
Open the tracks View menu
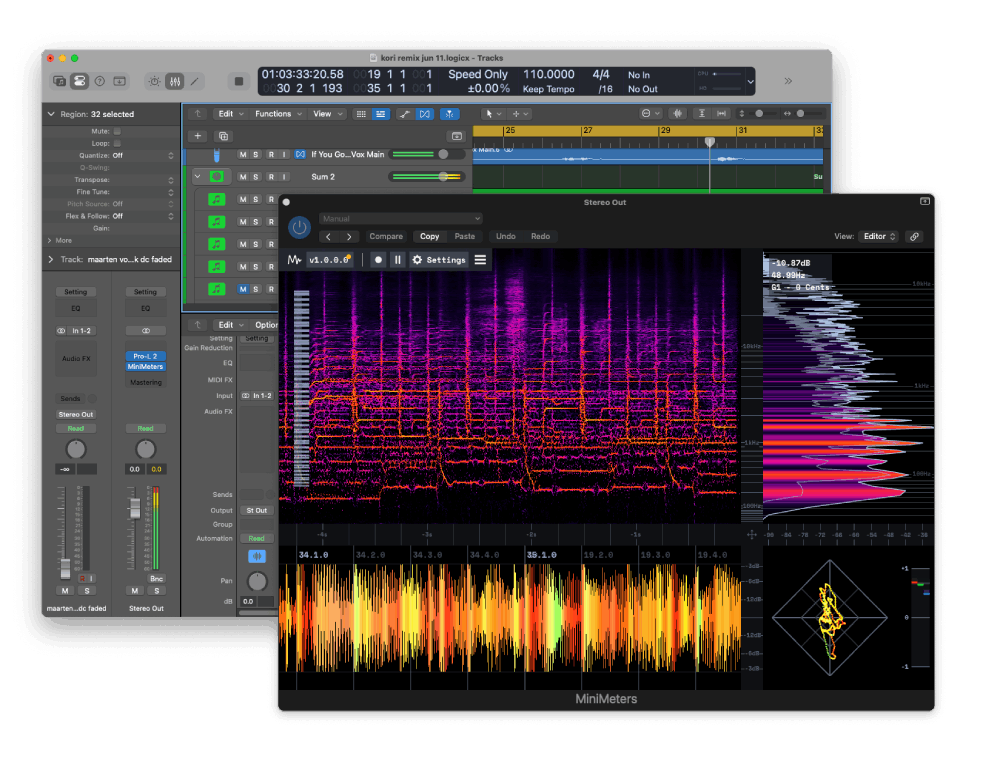click(x=328, y=114)
